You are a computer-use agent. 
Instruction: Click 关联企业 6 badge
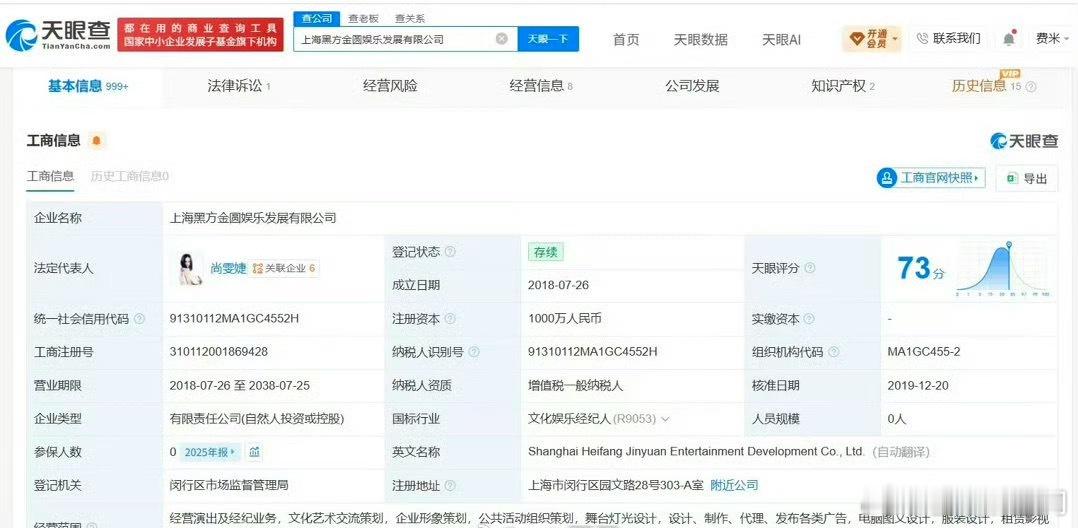284,268
